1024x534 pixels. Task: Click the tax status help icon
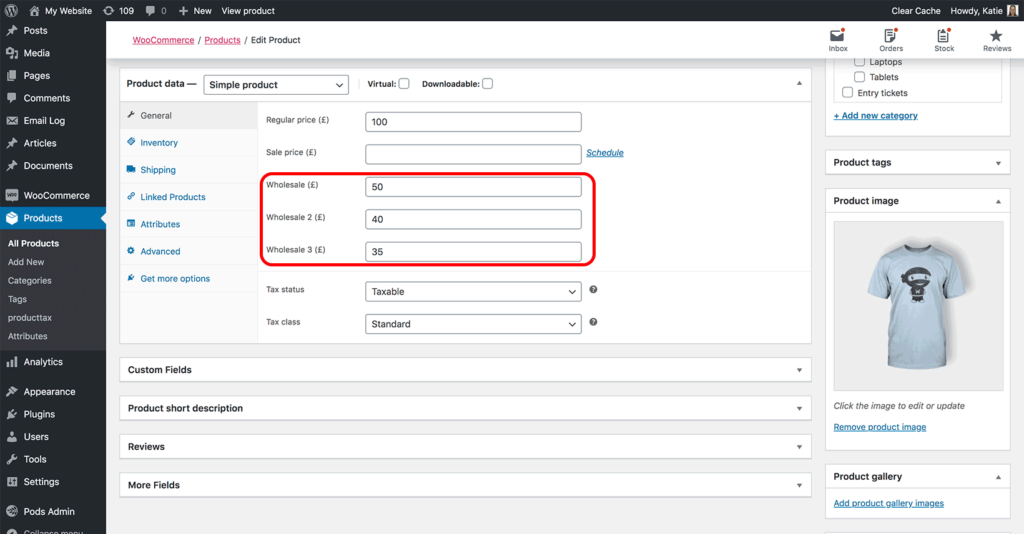[593, 290]
